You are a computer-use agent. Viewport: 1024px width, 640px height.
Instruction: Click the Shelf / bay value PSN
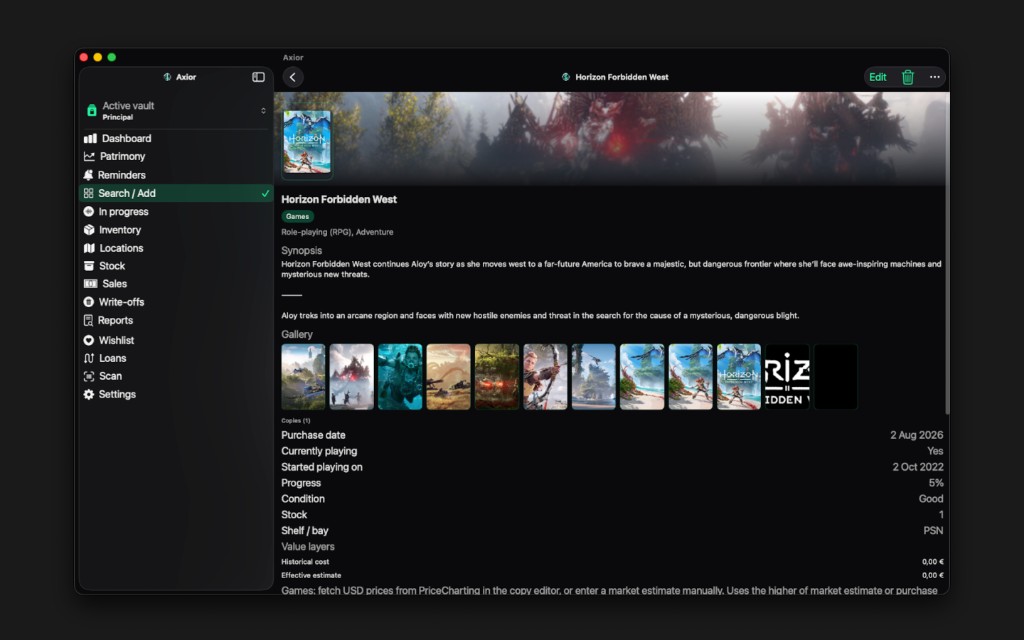[933, 530]
